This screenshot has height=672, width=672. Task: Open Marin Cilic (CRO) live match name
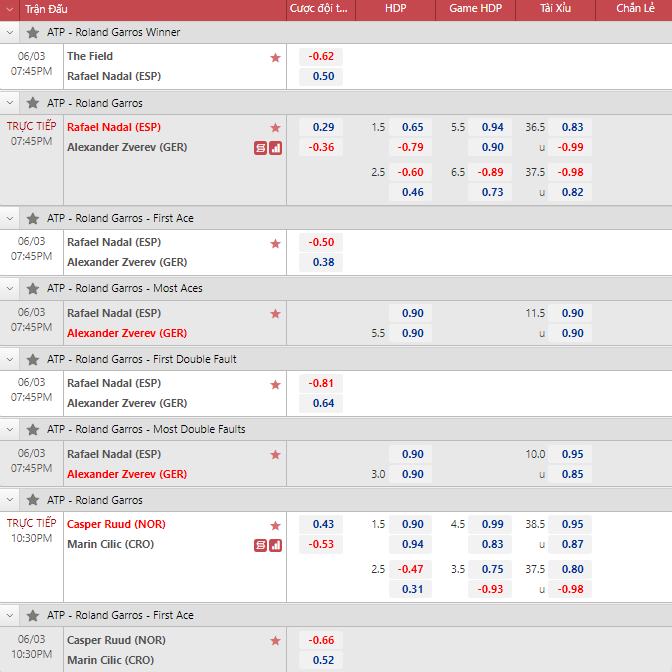(x=111, y=544)
